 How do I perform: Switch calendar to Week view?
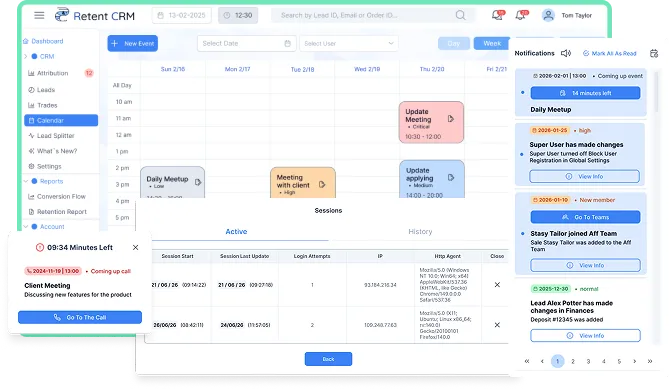pyautogui.click(x=492, y=44)
